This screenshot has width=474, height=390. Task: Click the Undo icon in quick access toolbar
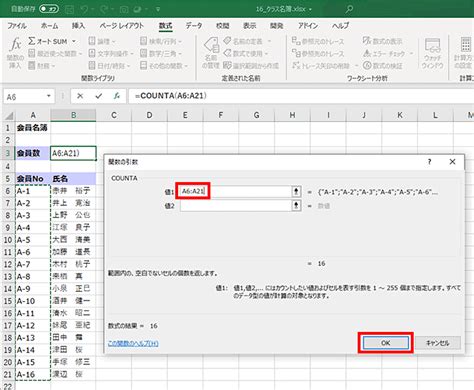point(85,9)
